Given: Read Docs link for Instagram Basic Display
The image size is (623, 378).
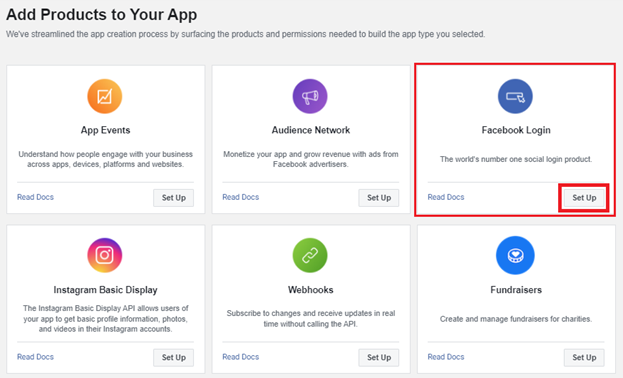Looking at the screenshot, I should [35, 357].
